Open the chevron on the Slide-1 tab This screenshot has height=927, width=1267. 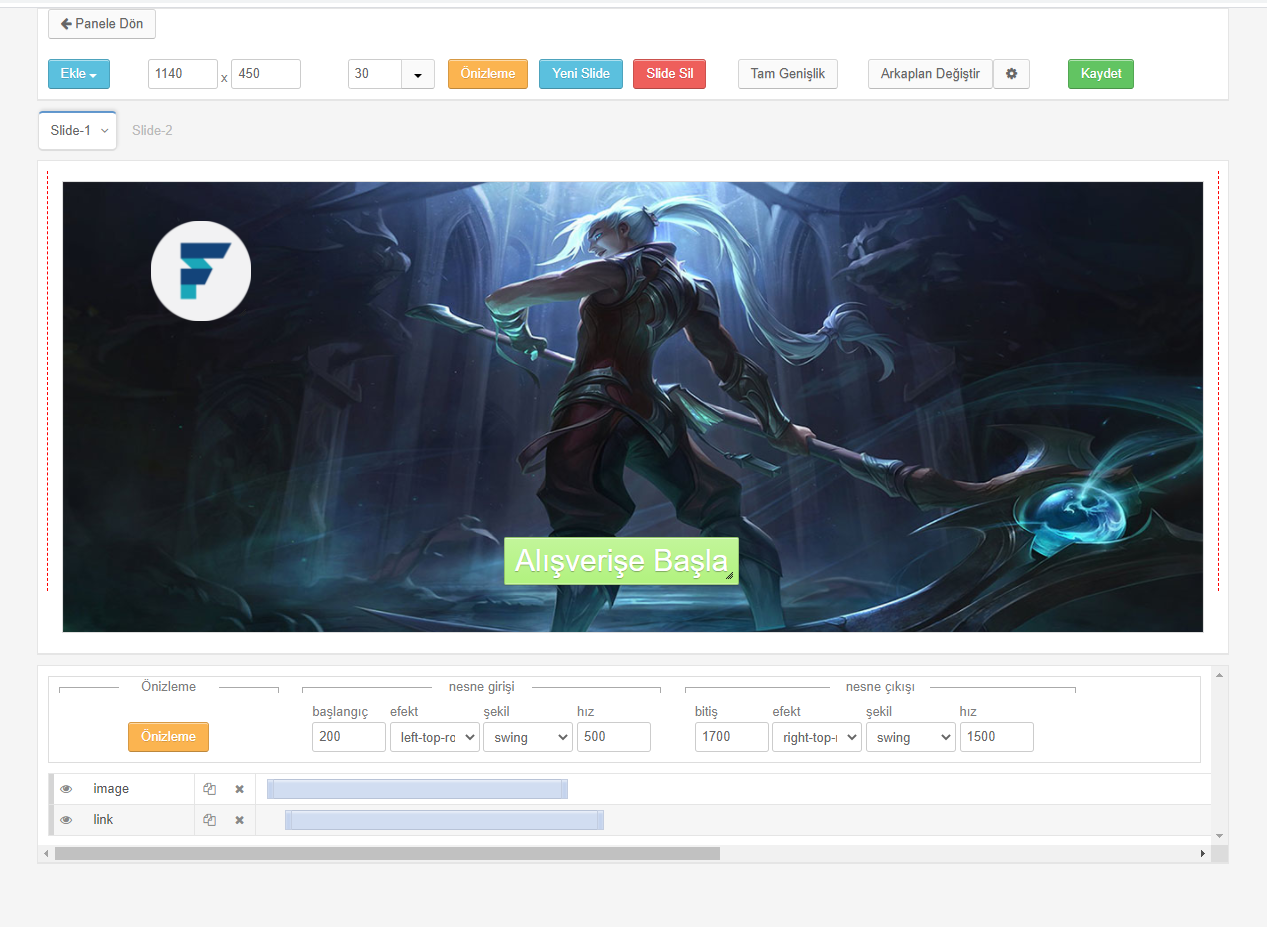pyautogui.click(x=104, y=131)
